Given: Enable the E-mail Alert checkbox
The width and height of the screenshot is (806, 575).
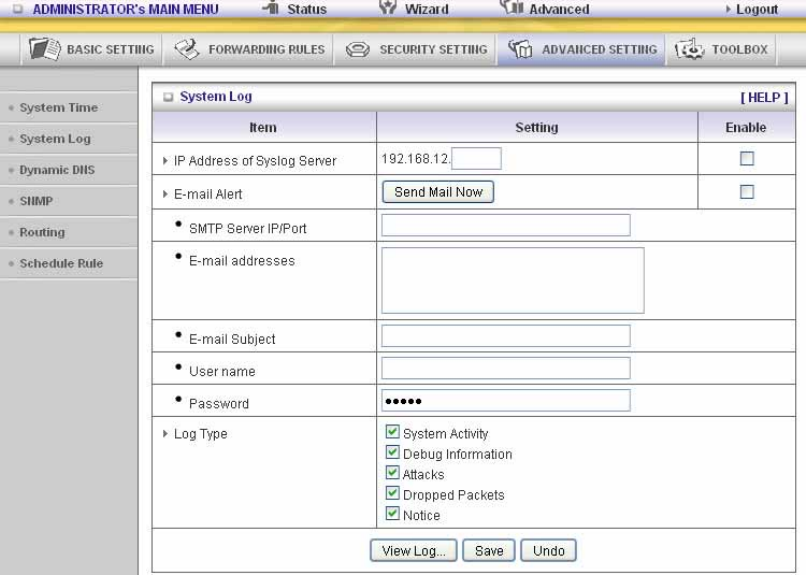Looking at the screenshot, I should tap(747, 192).
